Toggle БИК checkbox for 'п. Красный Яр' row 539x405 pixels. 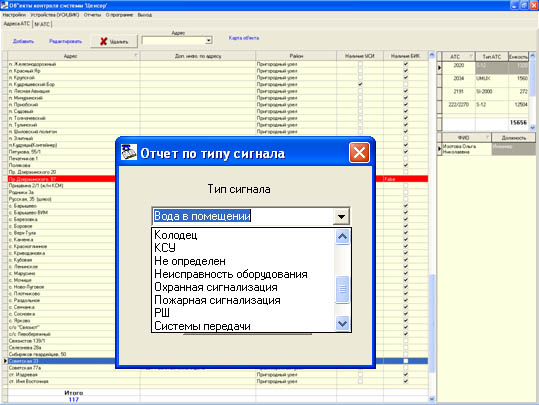(406, 71)
